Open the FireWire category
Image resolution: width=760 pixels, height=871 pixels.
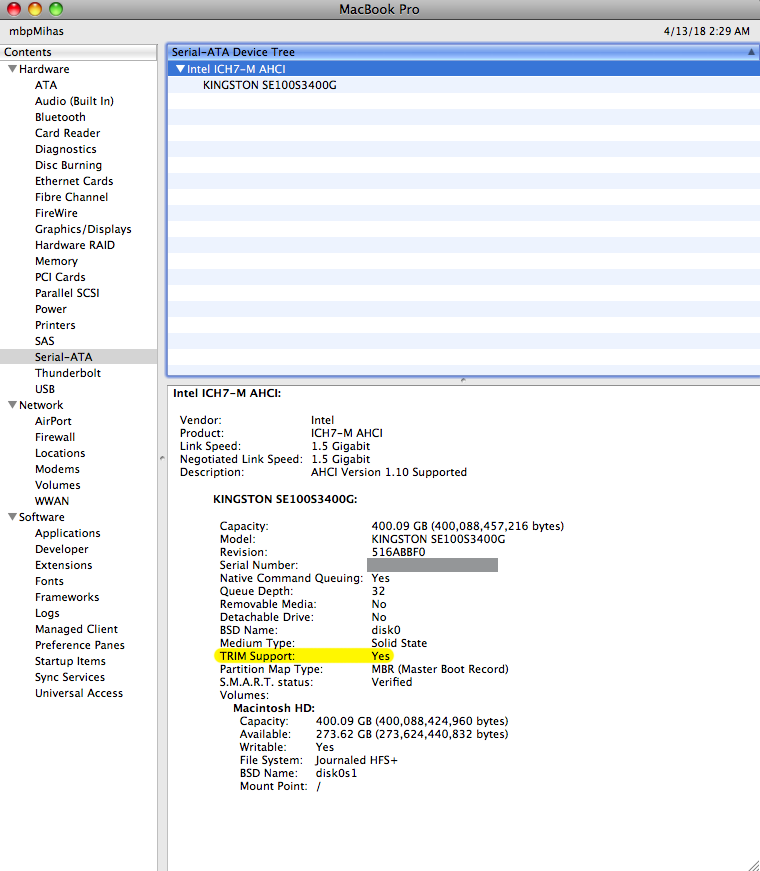56,213
